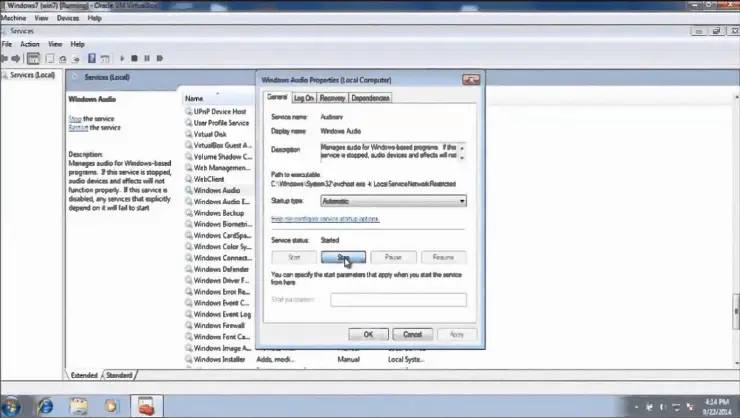Click the Stop button in service status
740x418 pixels.
343,257
